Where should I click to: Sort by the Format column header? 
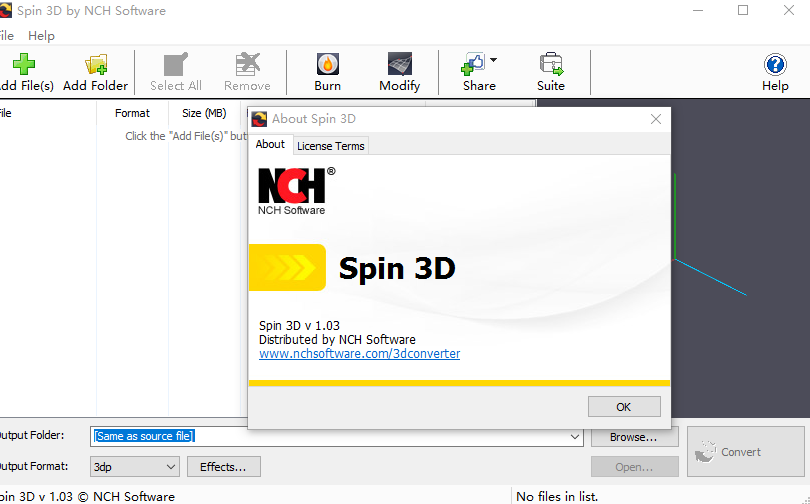pyautogui.click(x=132, y=113)
